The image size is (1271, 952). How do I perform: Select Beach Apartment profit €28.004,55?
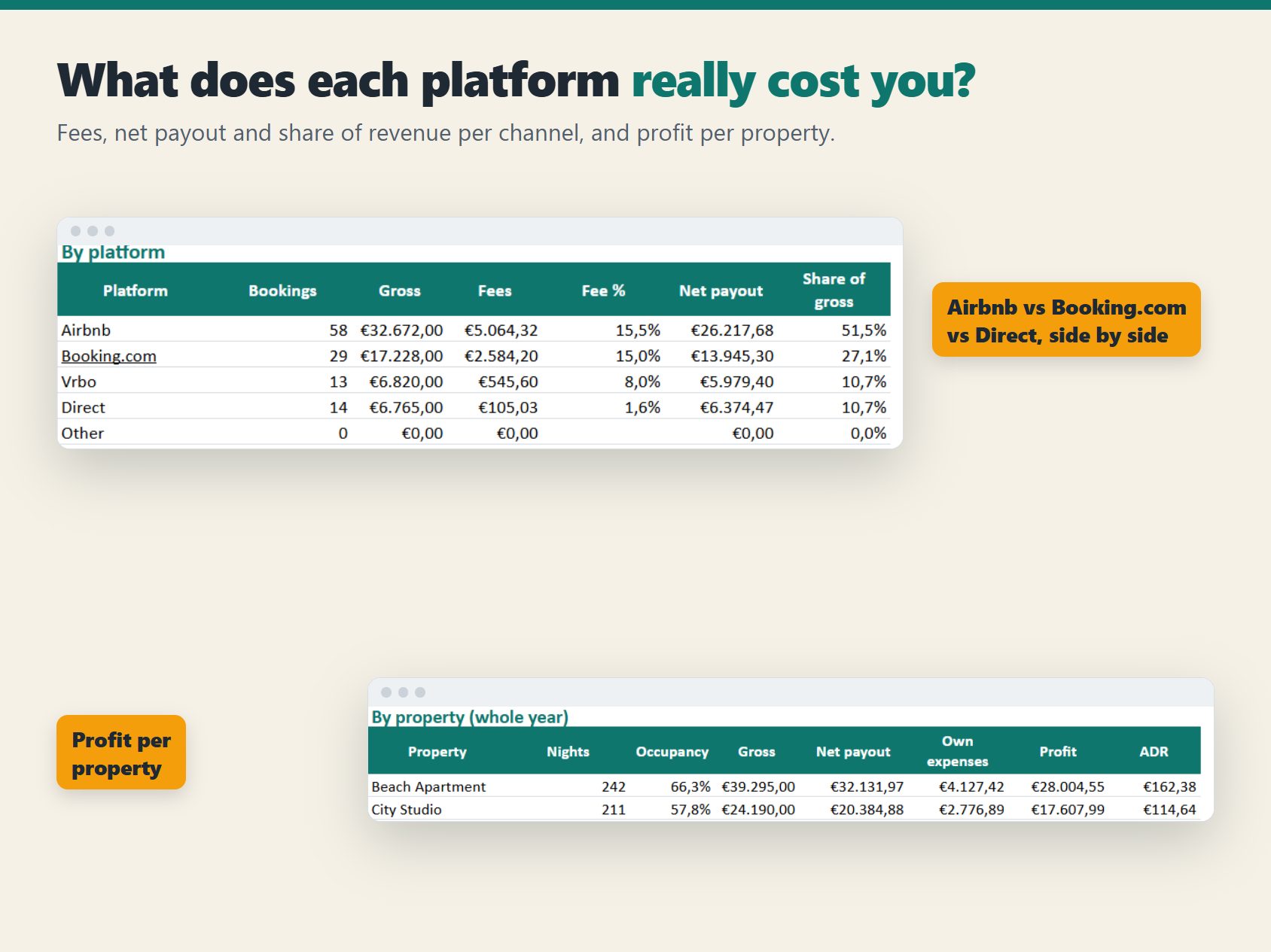pyautogui.click(x=1068, y=786)
